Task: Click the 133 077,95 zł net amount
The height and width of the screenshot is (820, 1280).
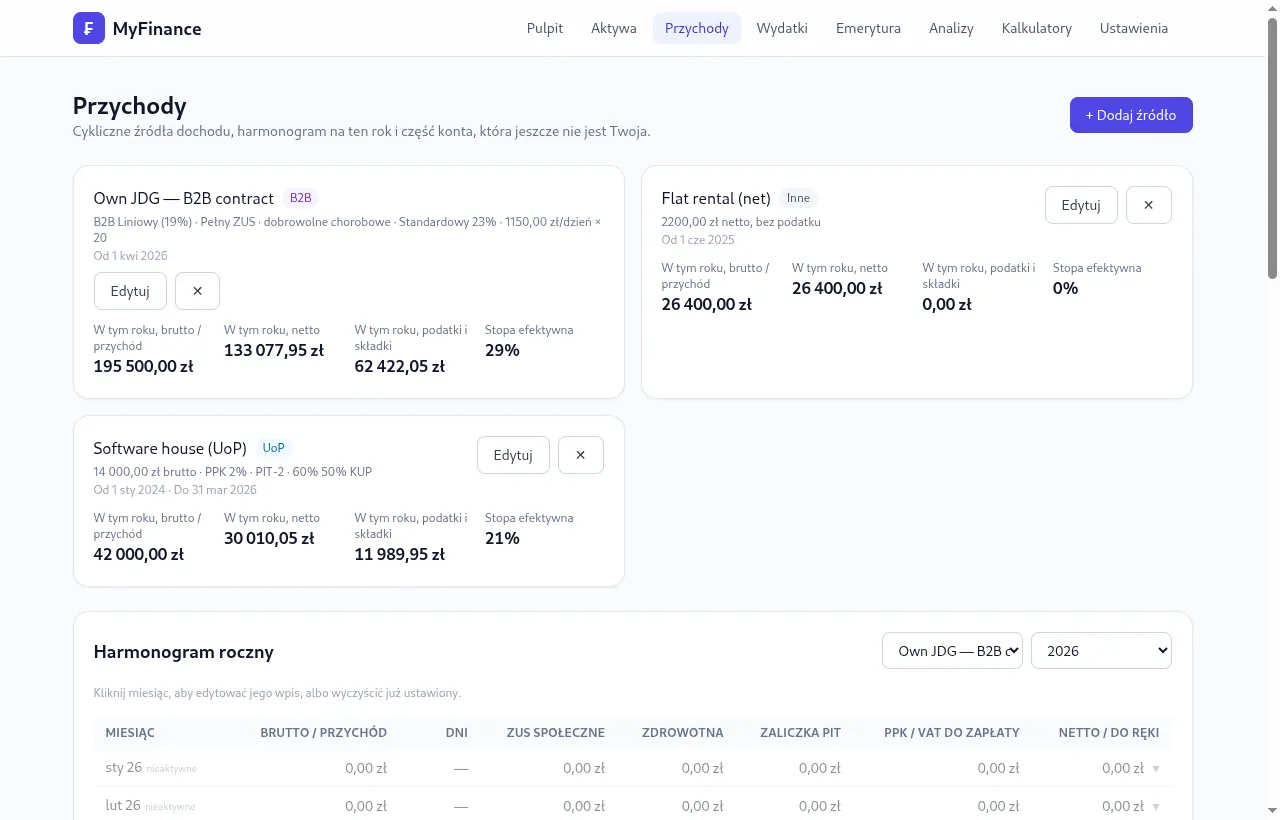Action: click(274, 350)
